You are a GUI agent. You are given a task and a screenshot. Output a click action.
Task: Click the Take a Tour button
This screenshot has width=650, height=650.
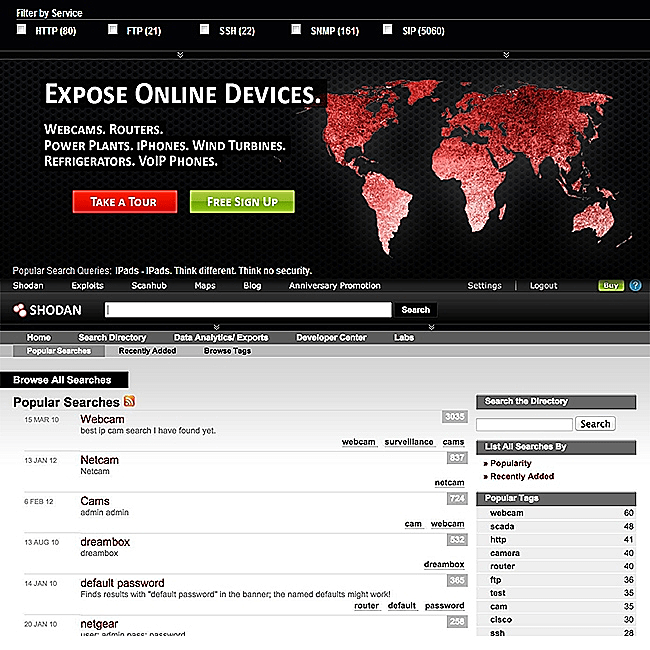(x=125, y=202)
